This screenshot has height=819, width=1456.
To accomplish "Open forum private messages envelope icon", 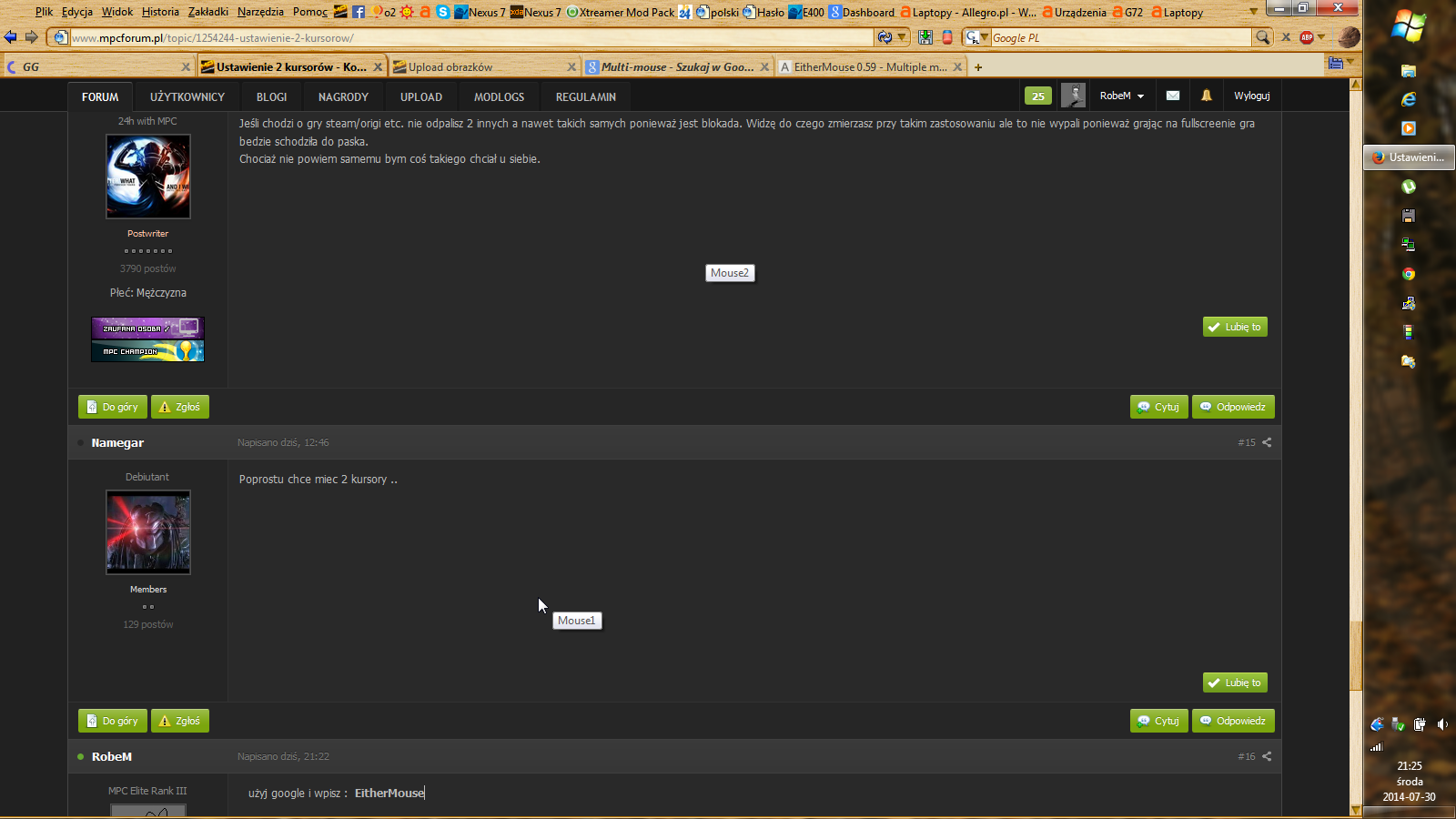I will pyautogui.click(x=1173, y=96).
